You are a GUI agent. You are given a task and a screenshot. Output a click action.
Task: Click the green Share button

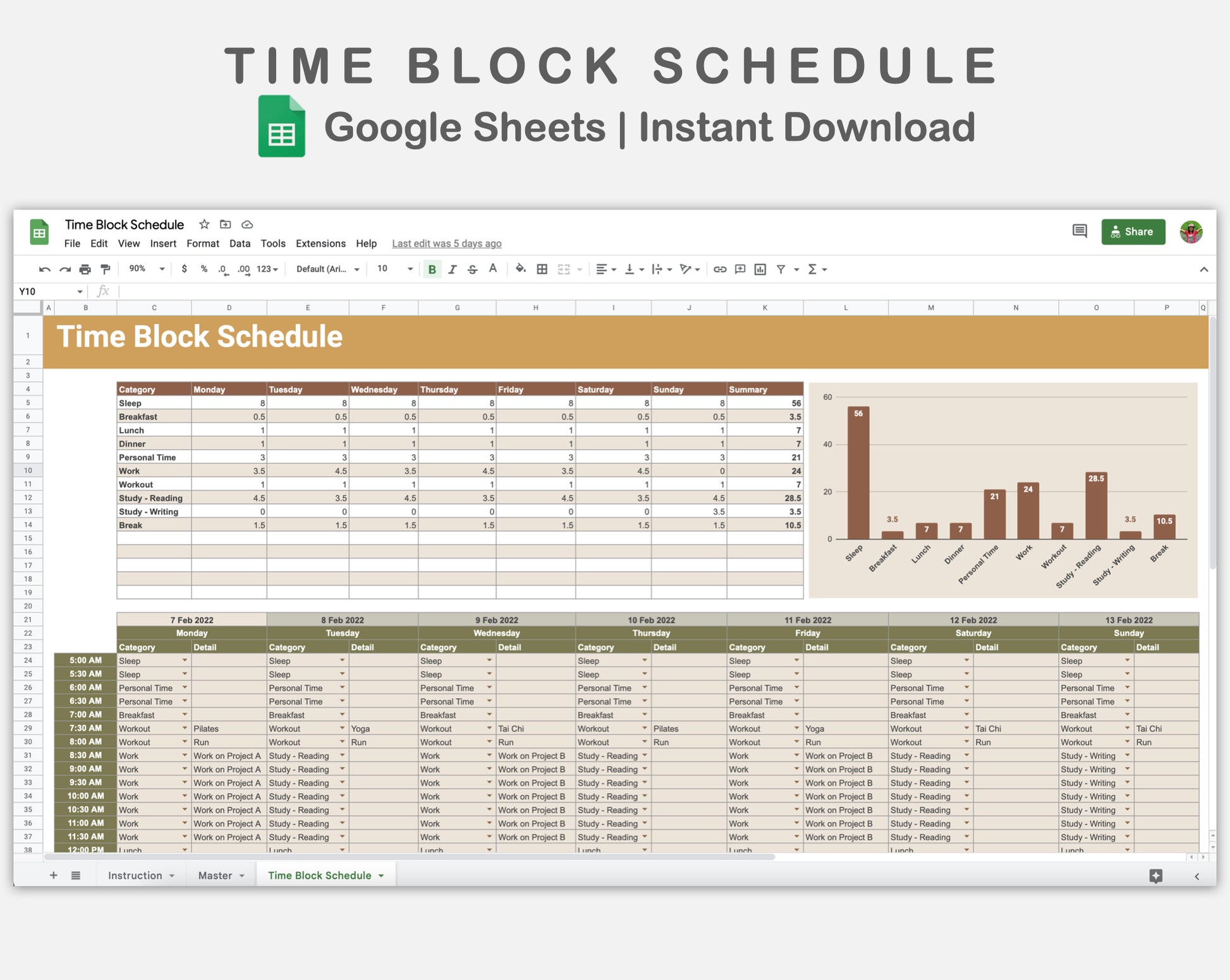[x=1133, y=232]
